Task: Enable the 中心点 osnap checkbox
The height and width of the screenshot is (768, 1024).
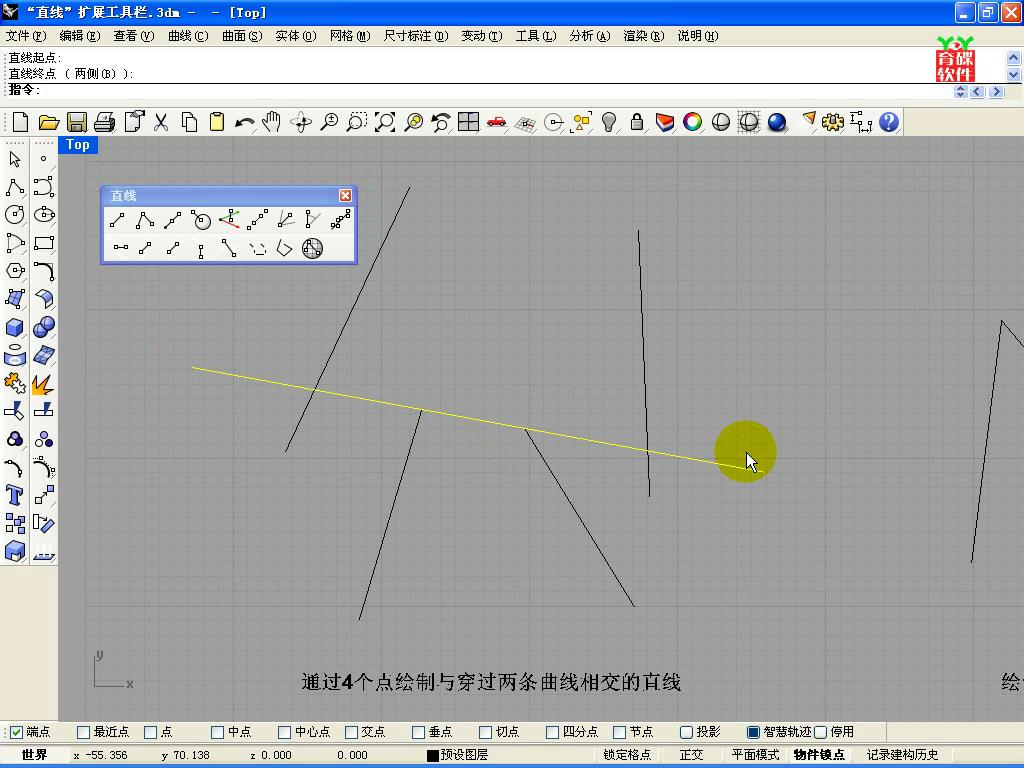Action: (x=284, y=732)
